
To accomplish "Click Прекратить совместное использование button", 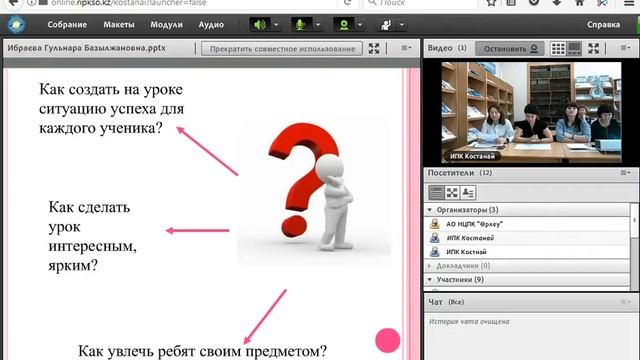I will (x=282, y=49).
